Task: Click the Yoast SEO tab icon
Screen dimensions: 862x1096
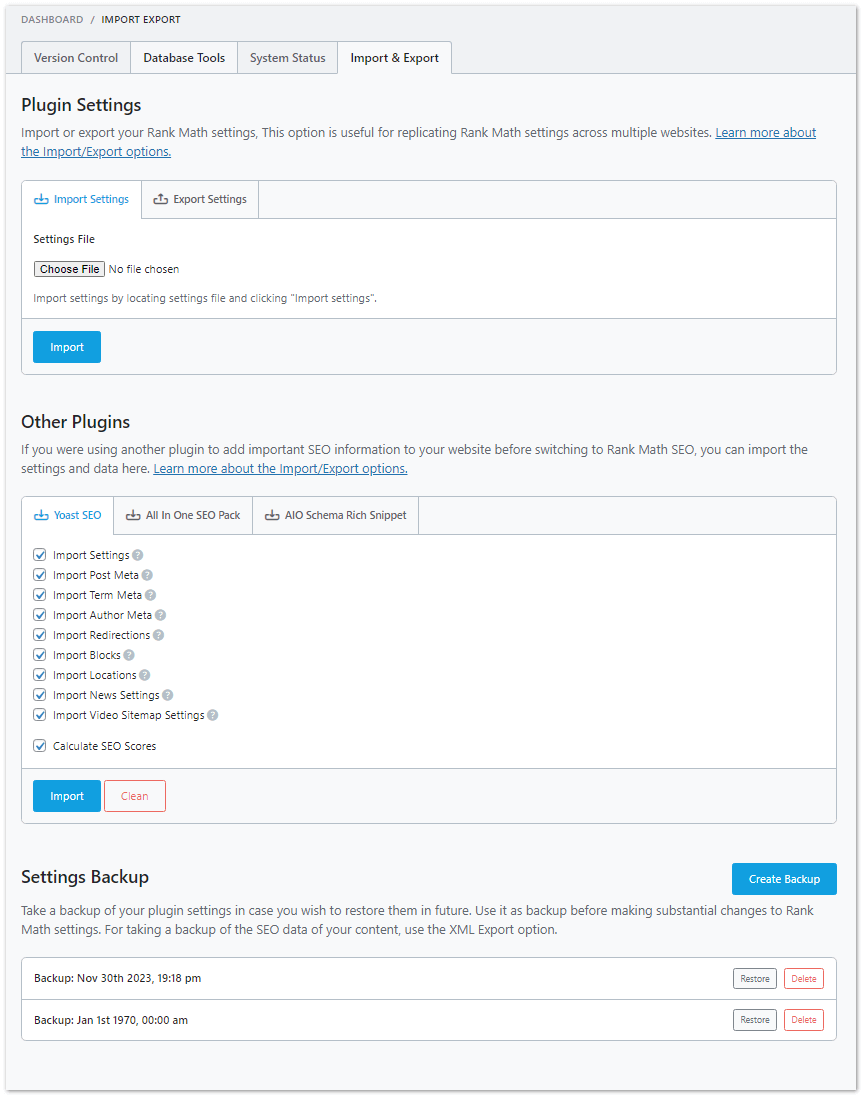Action: coord(42,515)
